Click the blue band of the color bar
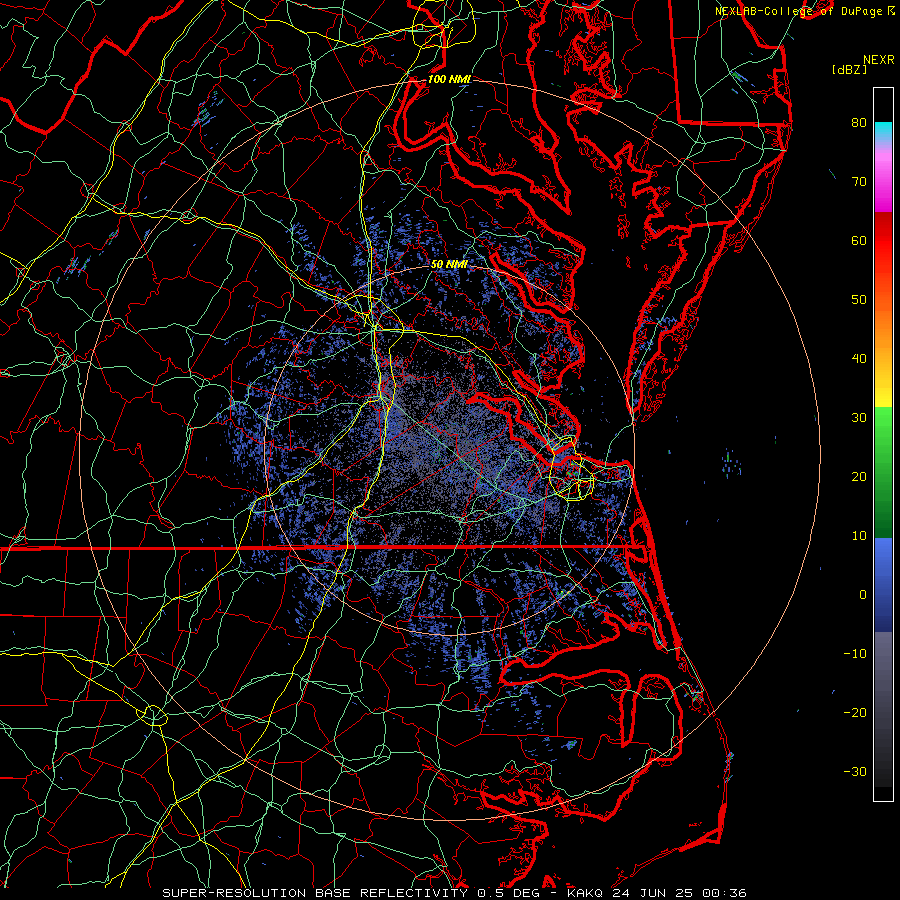 click(883, 584)
